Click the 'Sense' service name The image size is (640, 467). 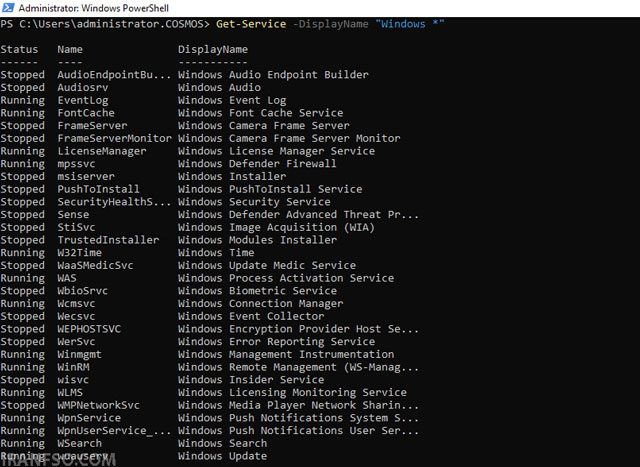click(73, 215)
